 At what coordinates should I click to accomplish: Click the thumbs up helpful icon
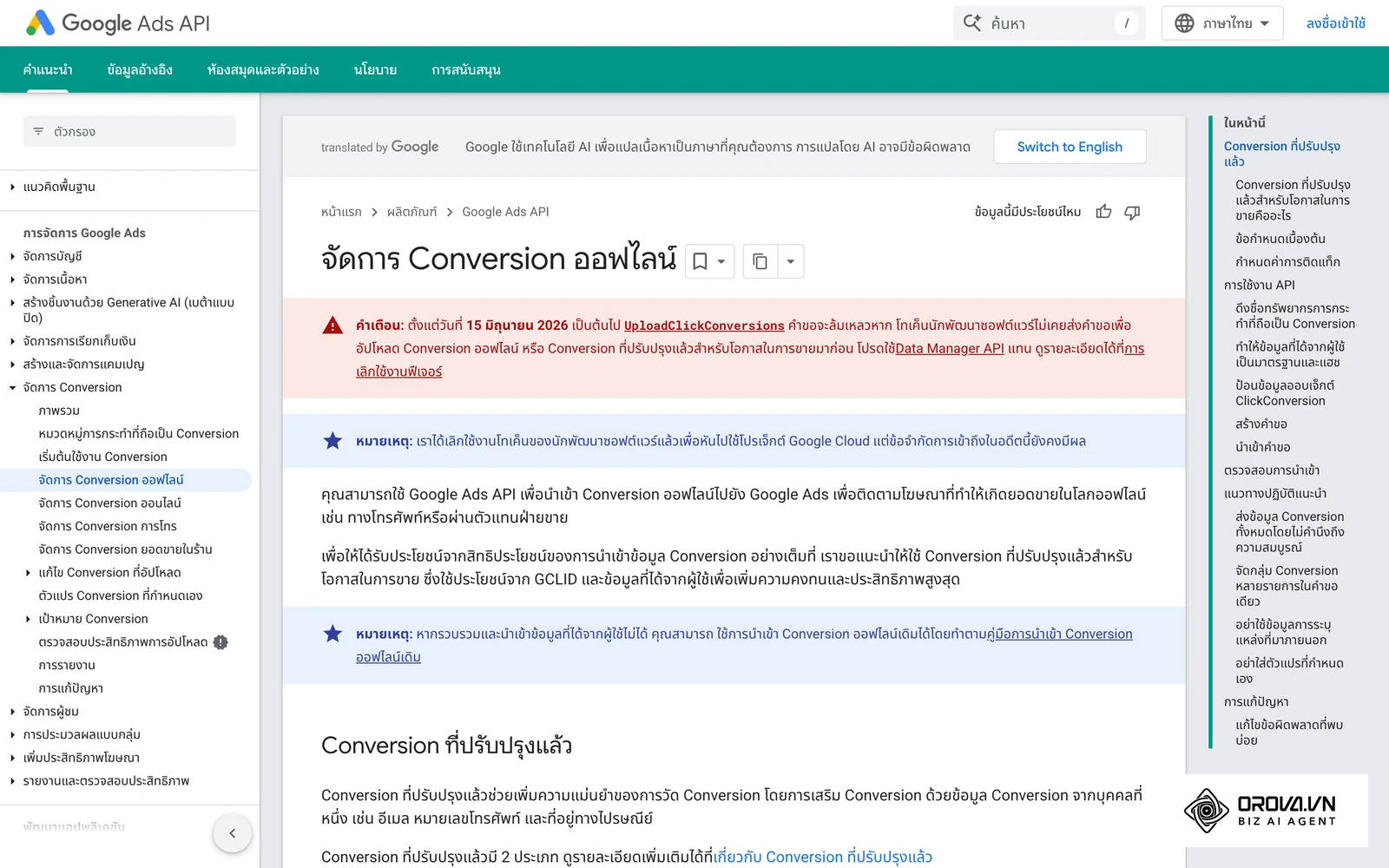coord(1103,212)
